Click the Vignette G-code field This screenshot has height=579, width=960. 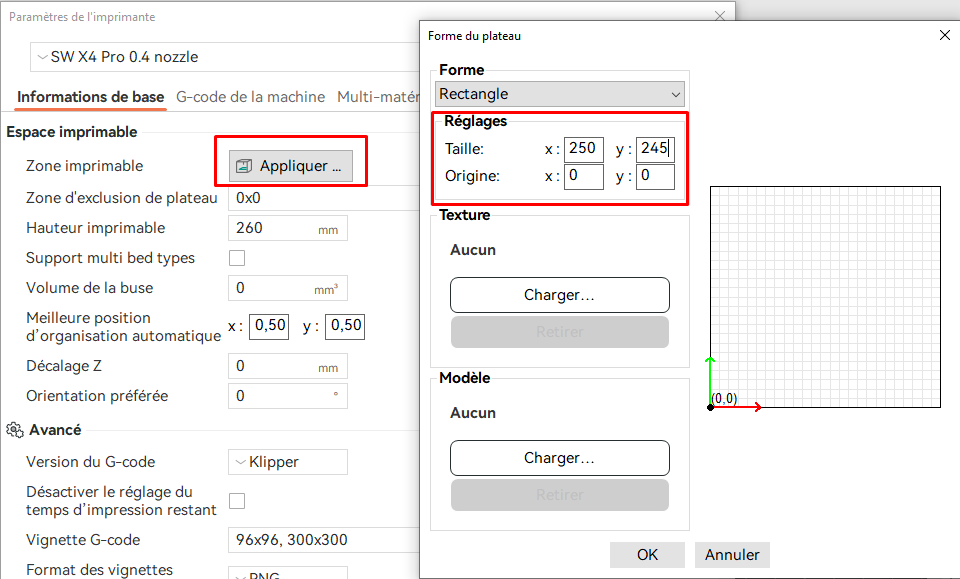324,540
